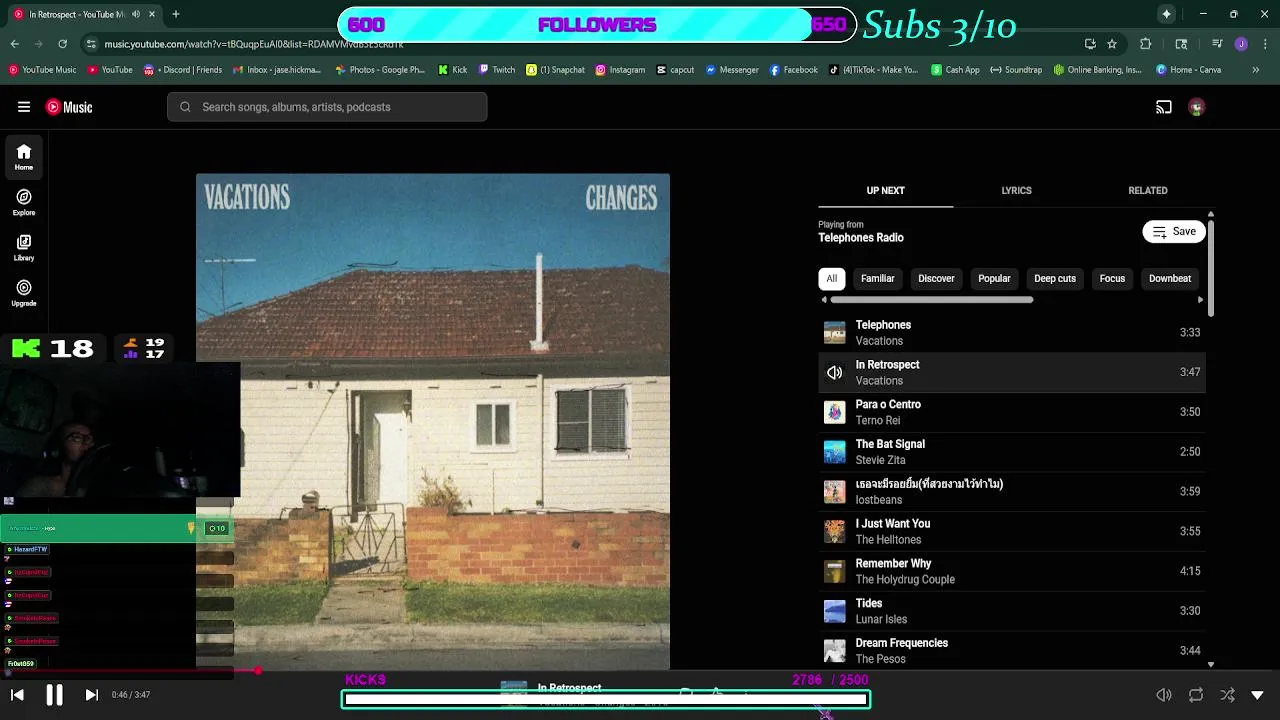
Task: Select the Familiar filter chip
Action: coord(878,278)
